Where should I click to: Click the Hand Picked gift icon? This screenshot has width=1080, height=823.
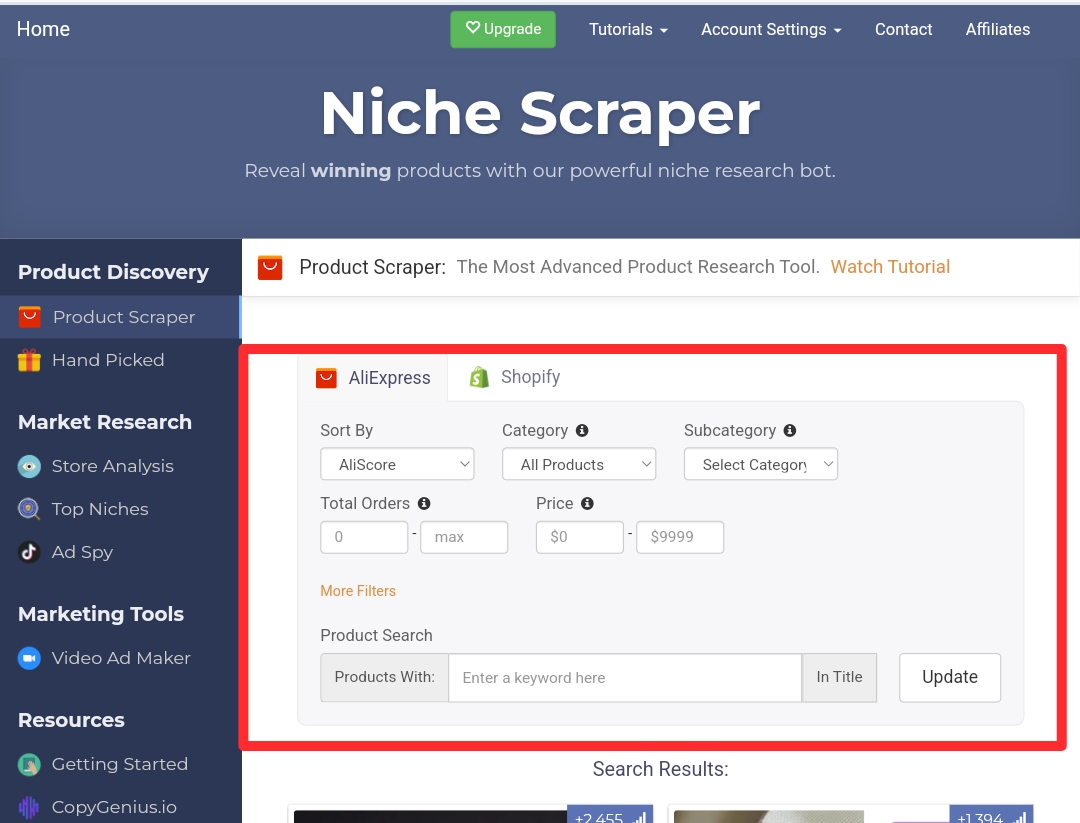point(29,360)
